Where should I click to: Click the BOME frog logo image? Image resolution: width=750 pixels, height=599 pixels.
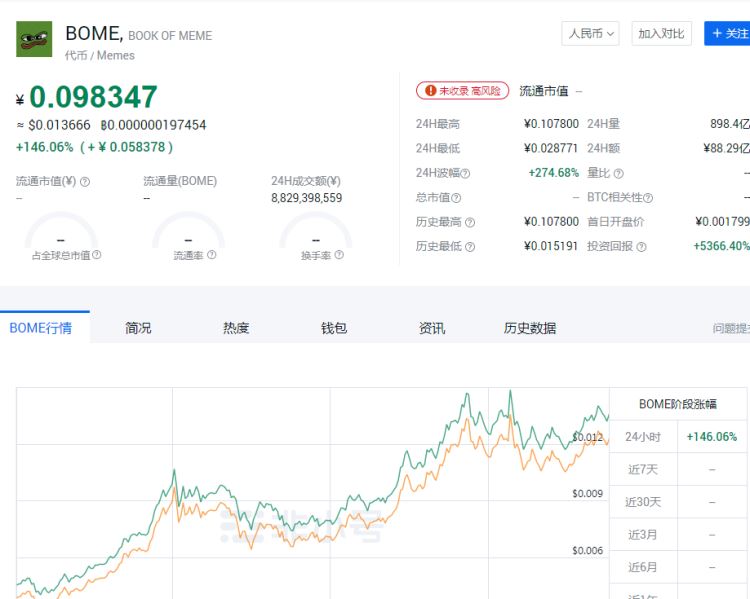tap(34, 39)
